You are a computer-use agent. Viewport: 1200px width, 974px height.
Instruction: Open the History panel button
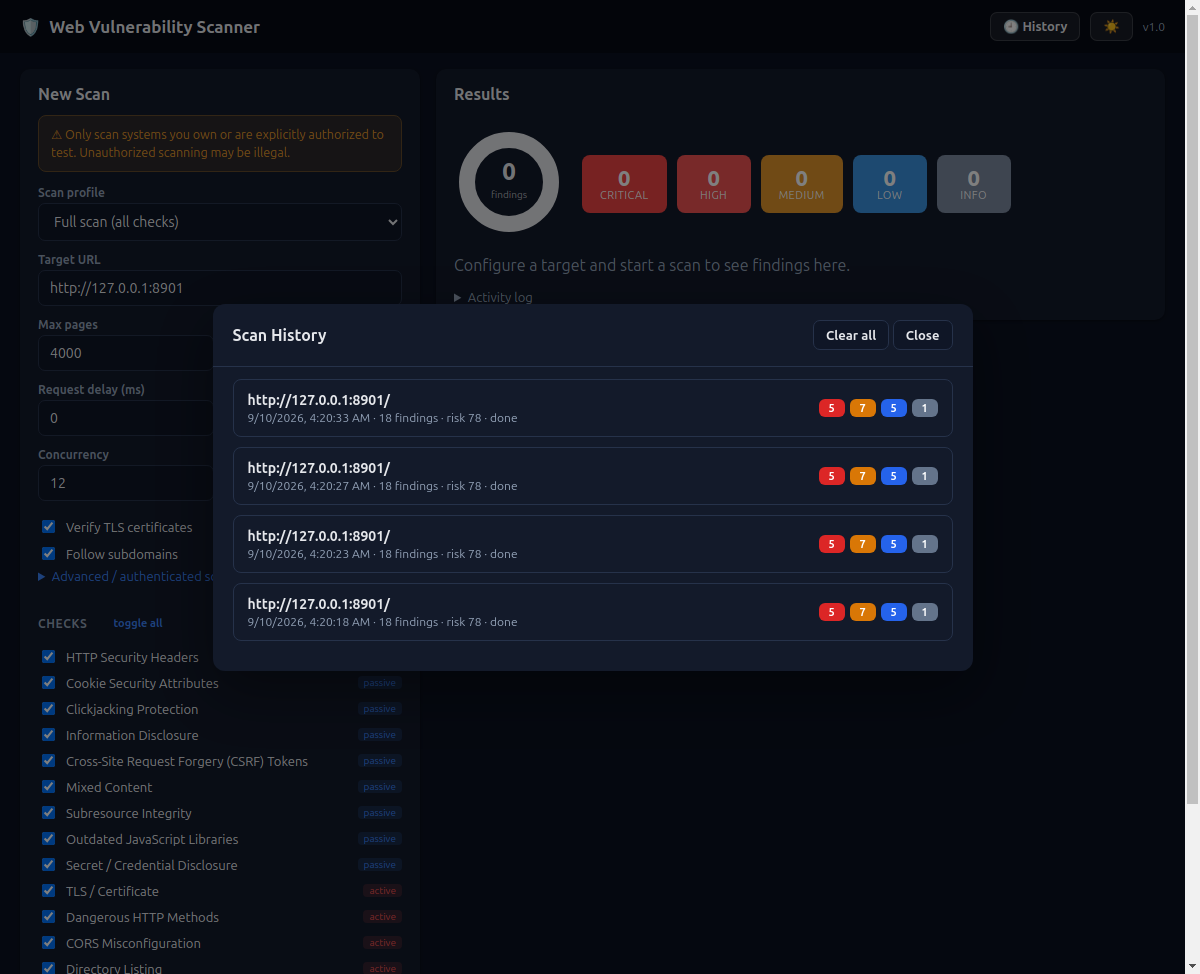pos(1035,27)
